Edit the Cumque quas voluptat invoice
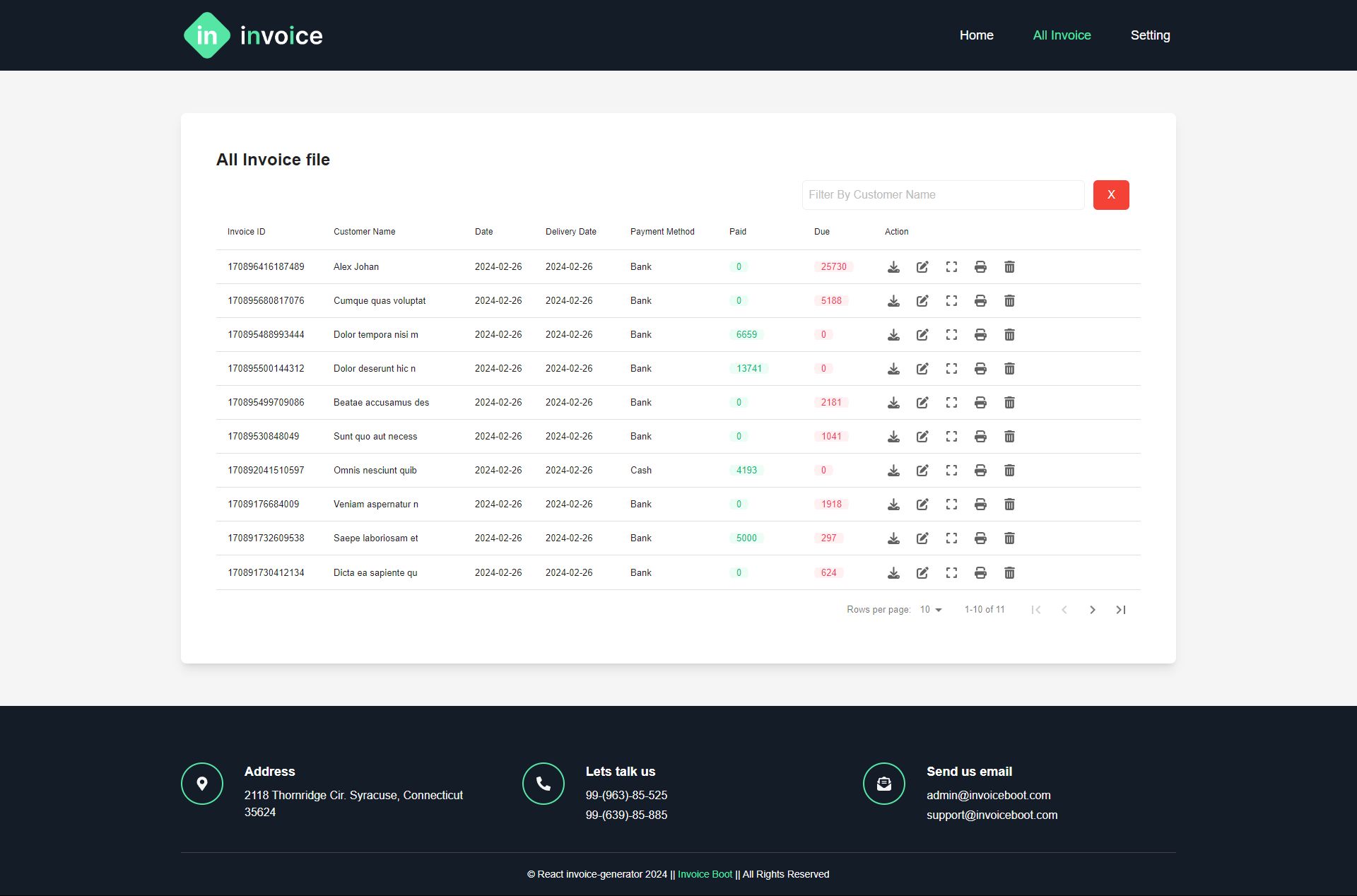The image size is (1357, 896). [922, 301]
